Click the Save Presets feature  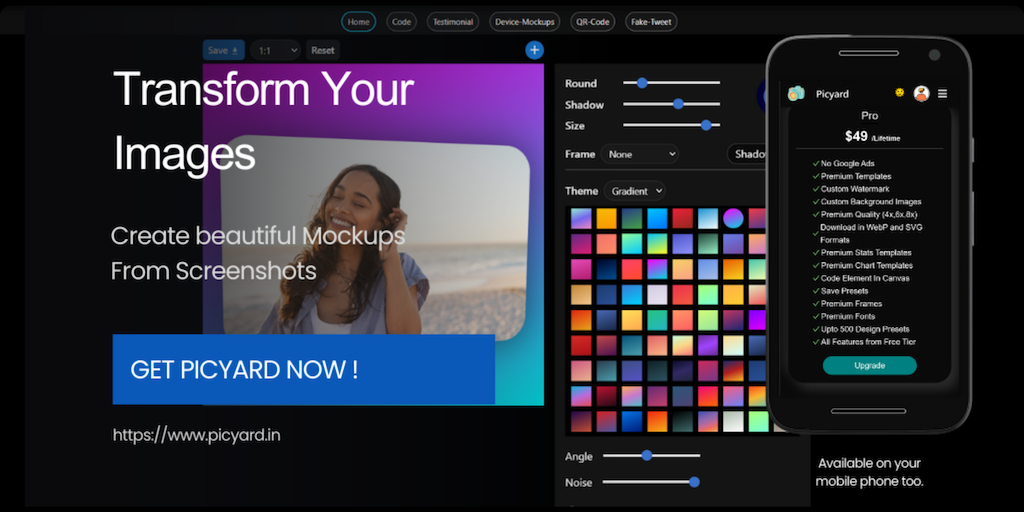[840, 291]
